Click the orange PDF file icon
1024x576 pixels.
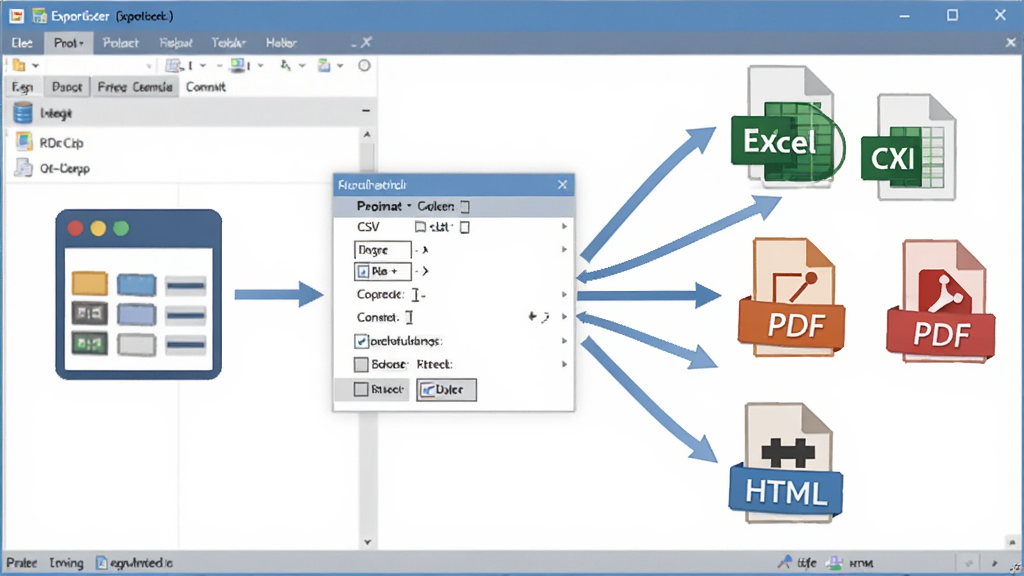click(791, 297)
